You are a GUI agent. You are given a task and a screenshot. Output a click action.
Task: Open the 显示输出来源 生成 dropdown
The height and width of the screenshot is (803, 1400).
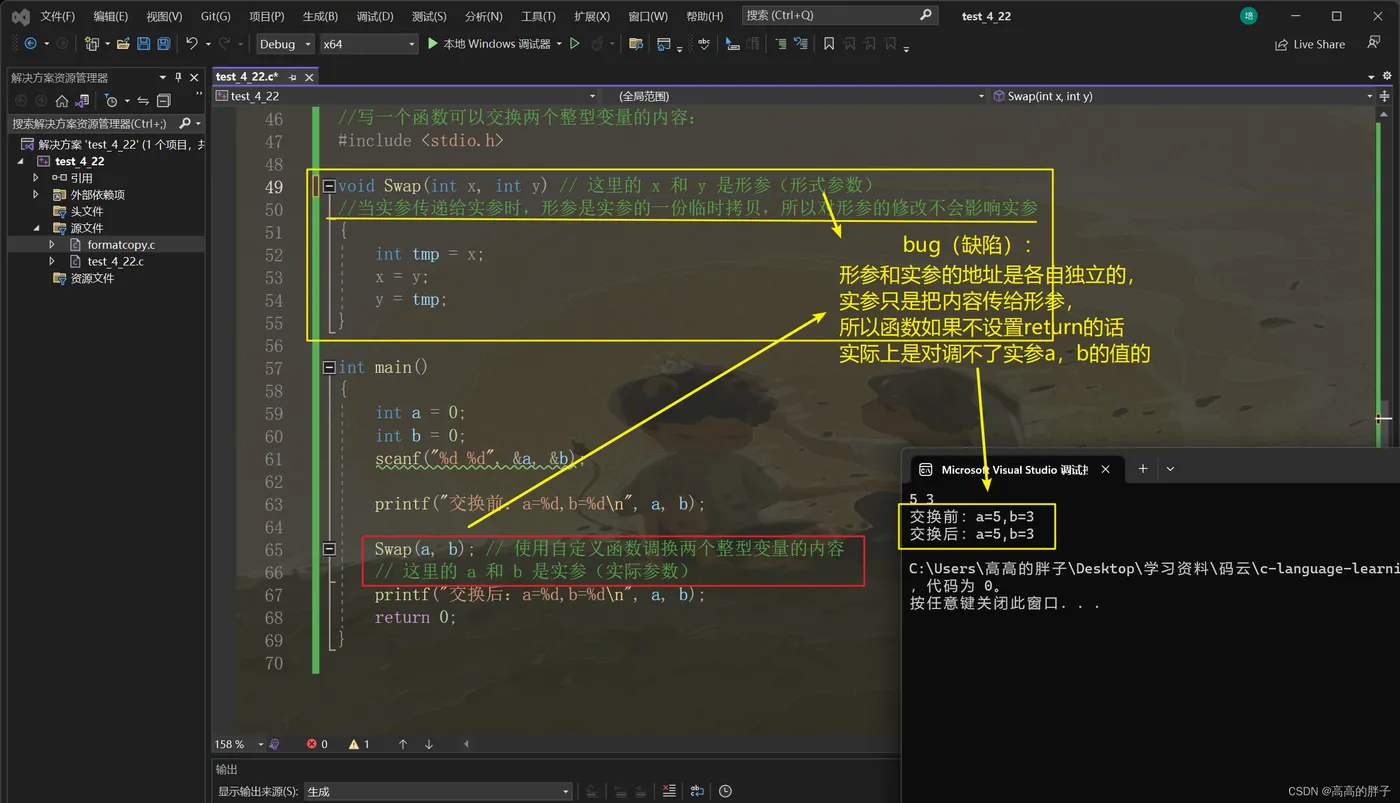tap(438, 791)
